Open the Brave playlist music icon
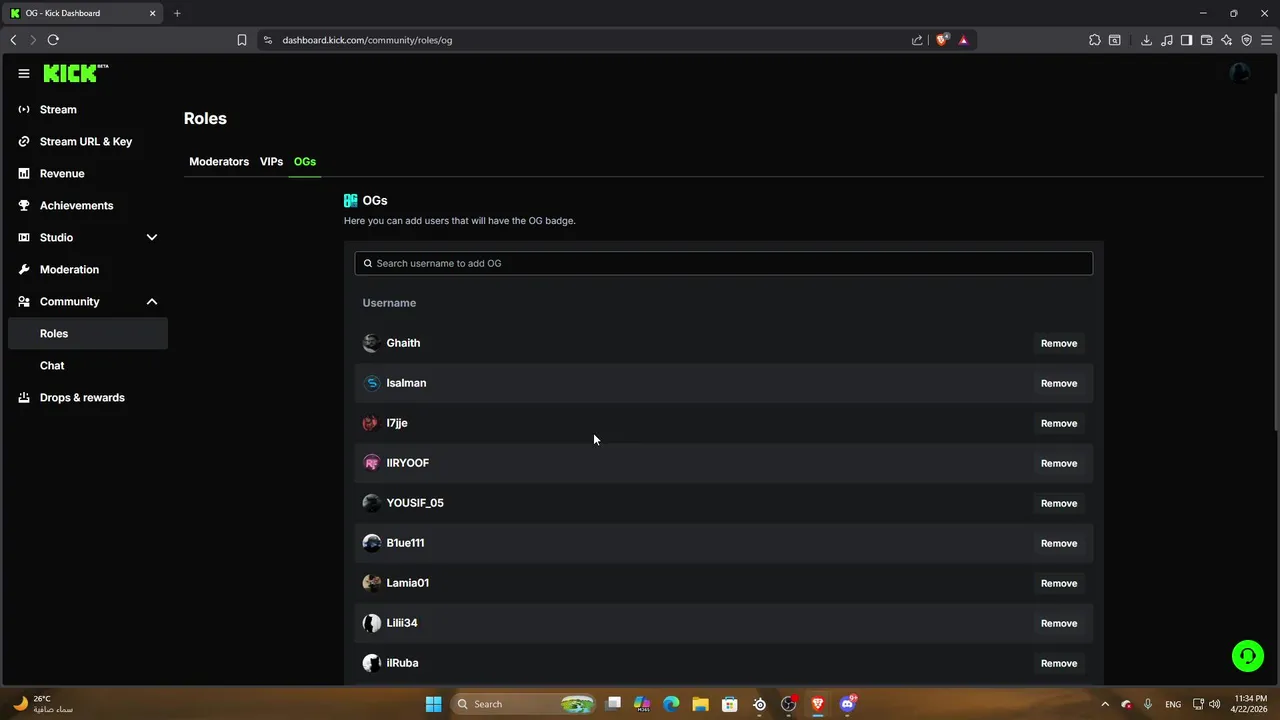The width and height of the screenshot is (1280, 720). [x=1166, y=40]
